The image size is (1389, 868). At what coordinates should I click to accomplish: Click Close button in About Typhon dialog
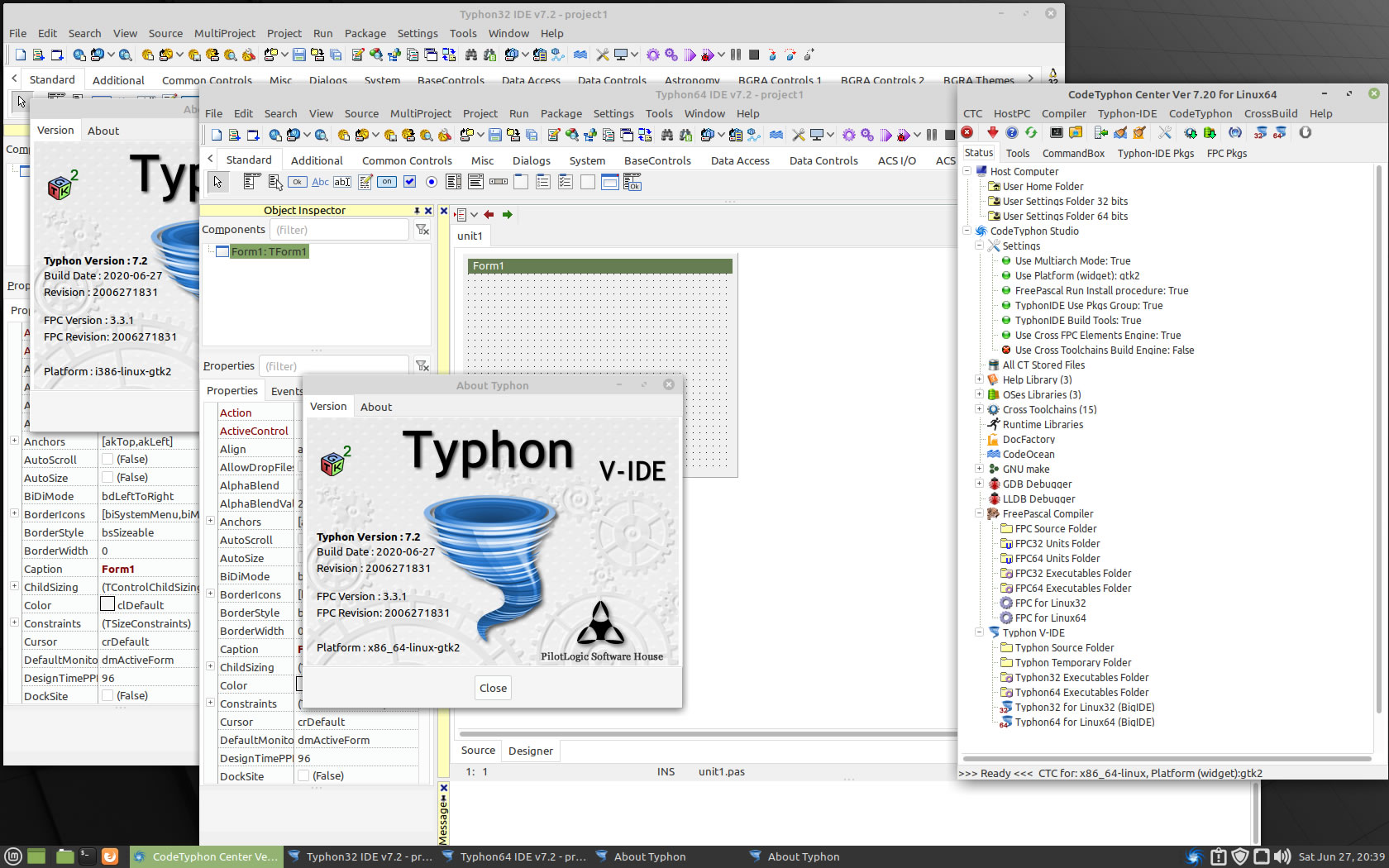tap(493, 688)
